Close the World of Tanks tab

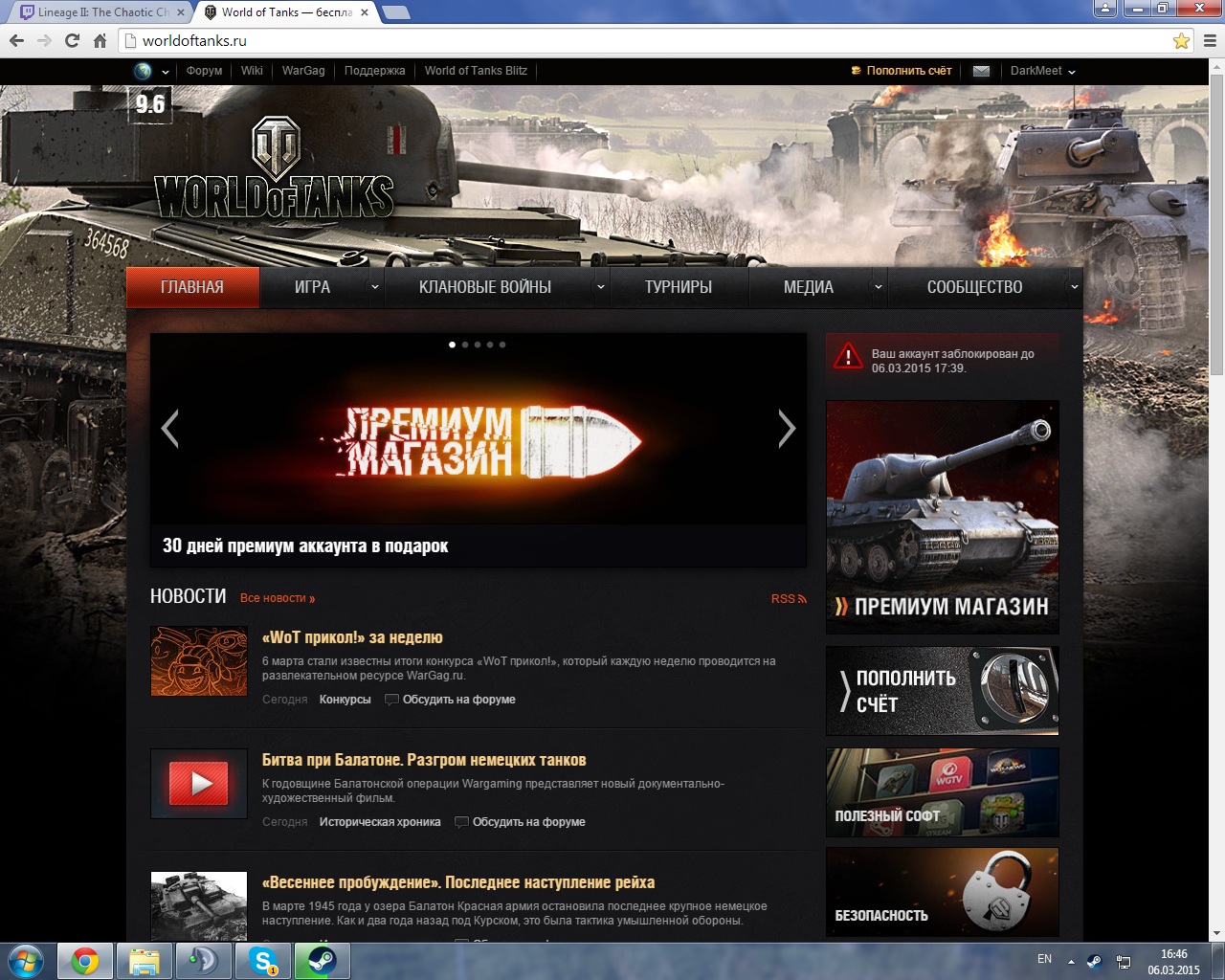(x=365, y=12)
